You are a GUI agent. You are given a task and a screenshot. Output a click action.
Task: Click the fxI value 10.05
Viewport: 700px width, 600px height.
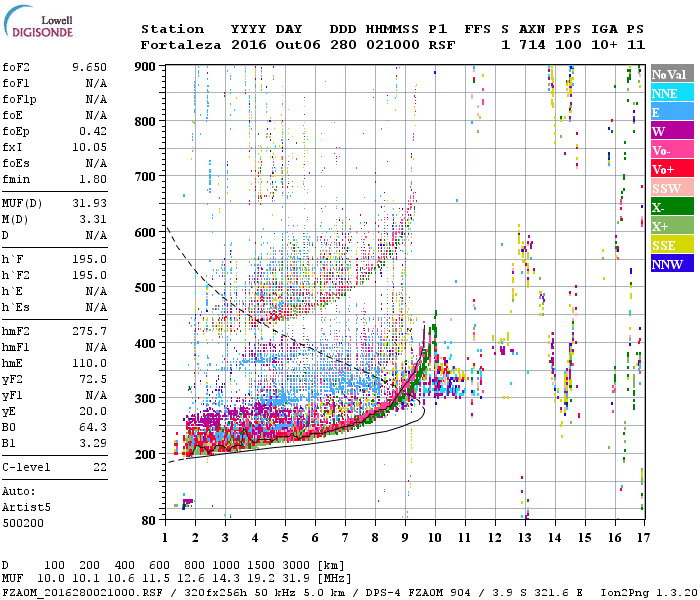[x=89, y=147]
